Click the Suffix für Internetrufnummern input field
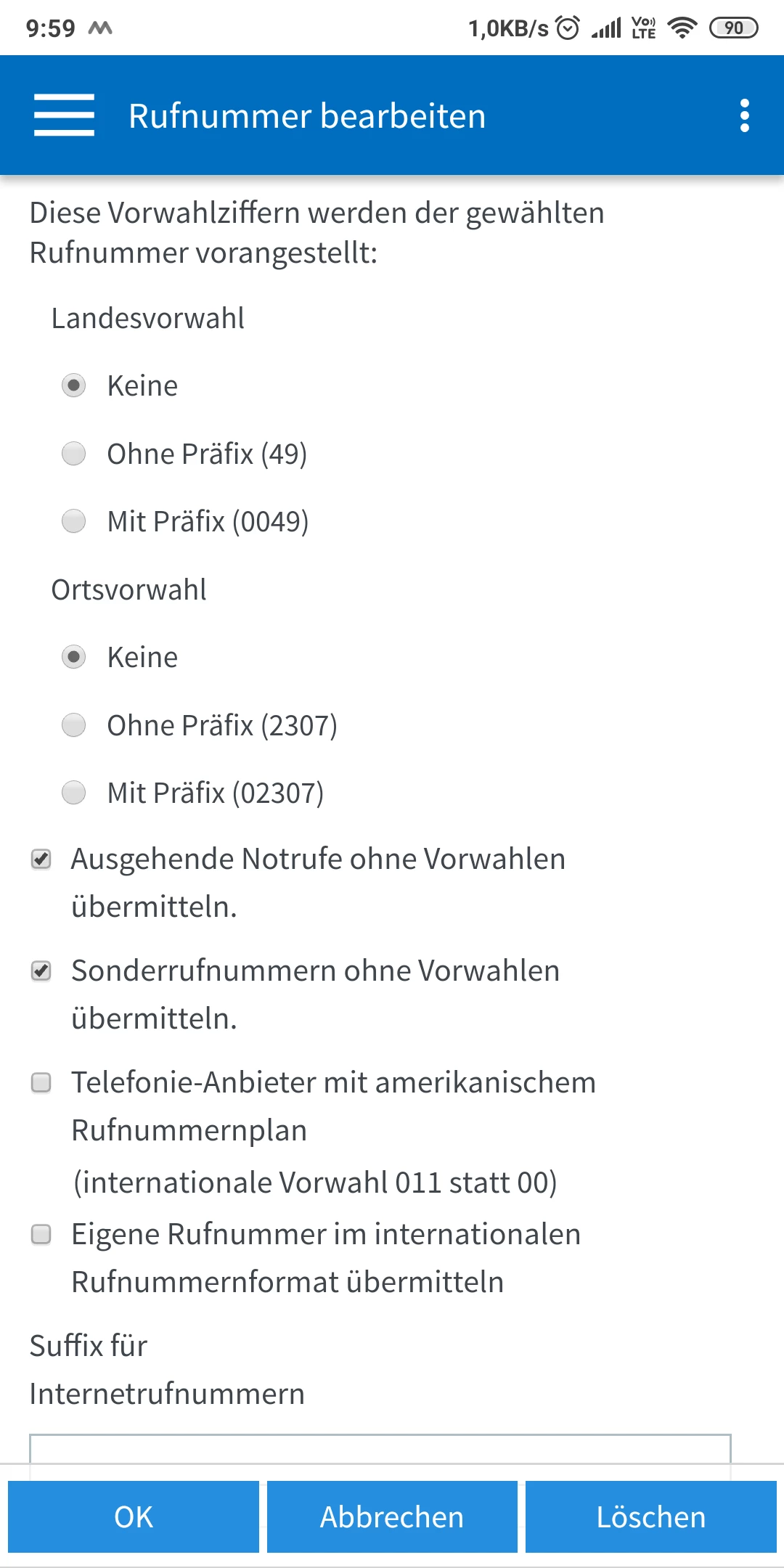The height and width of the screenshot is (1568, 784). 380,1449
